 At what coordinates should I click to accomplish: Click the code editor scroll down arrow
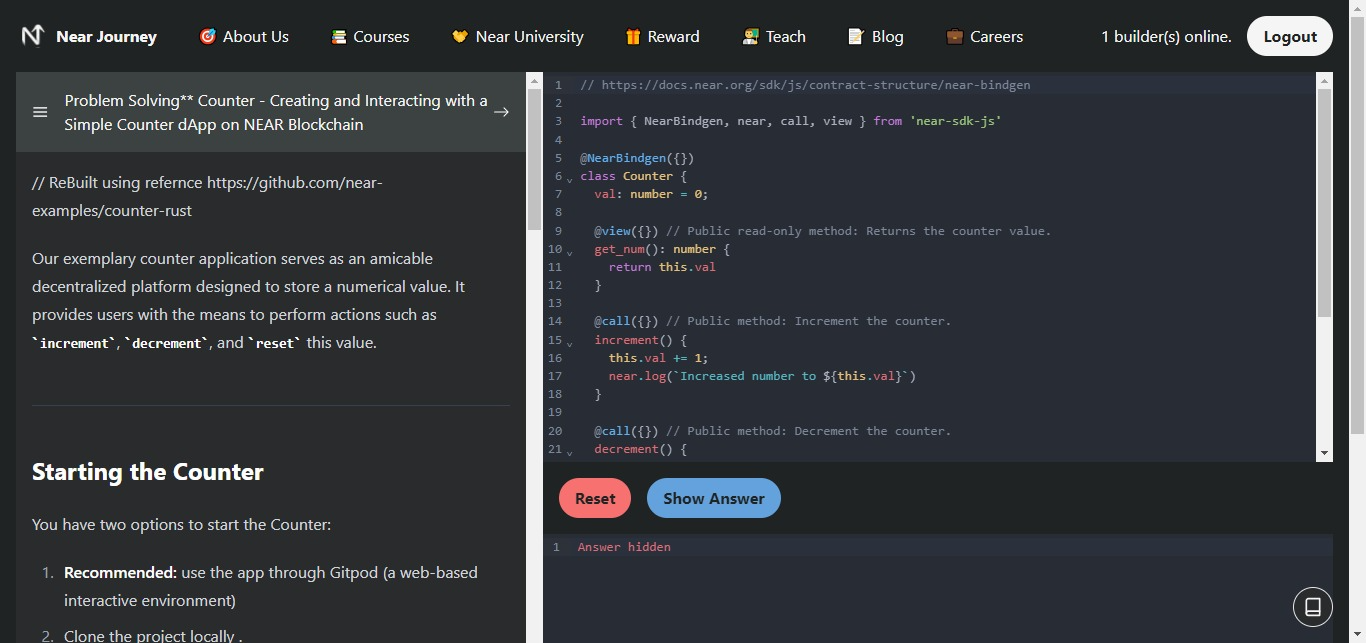(1325, 453)
